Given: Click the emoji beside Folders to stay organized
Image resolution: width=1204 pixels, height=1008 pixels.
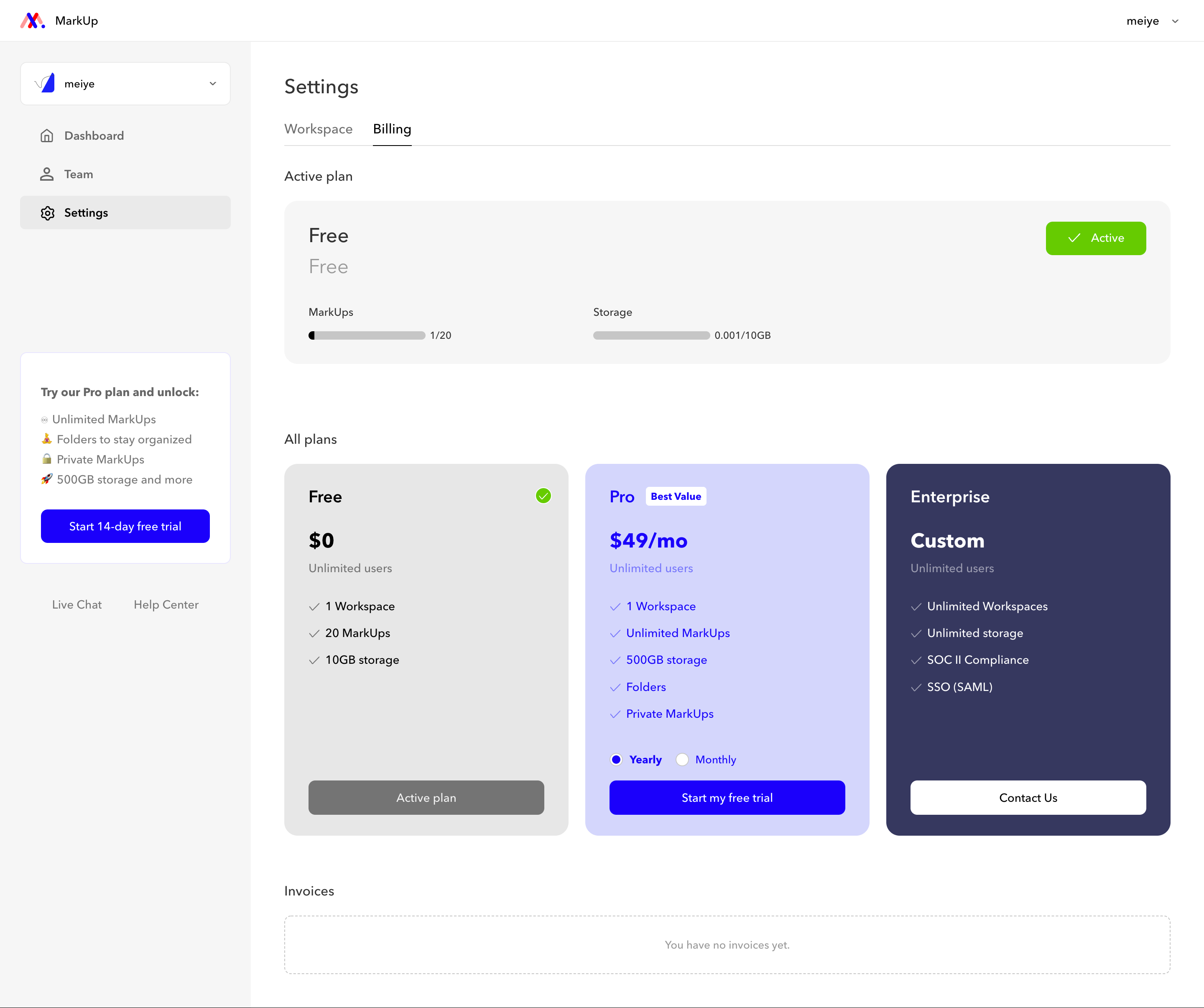Looking at the screenshot, I should [x=46, y=439].
